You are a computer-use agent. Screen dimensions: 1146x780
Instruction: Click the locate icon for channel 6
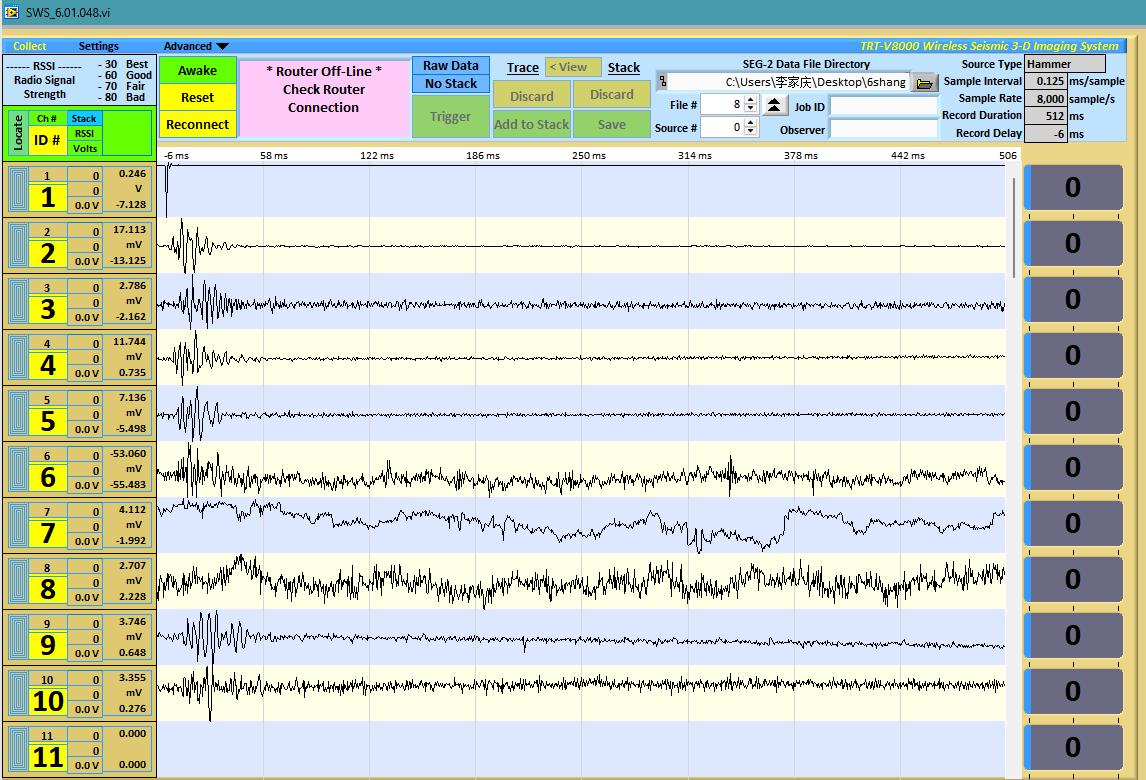[18, 470]
